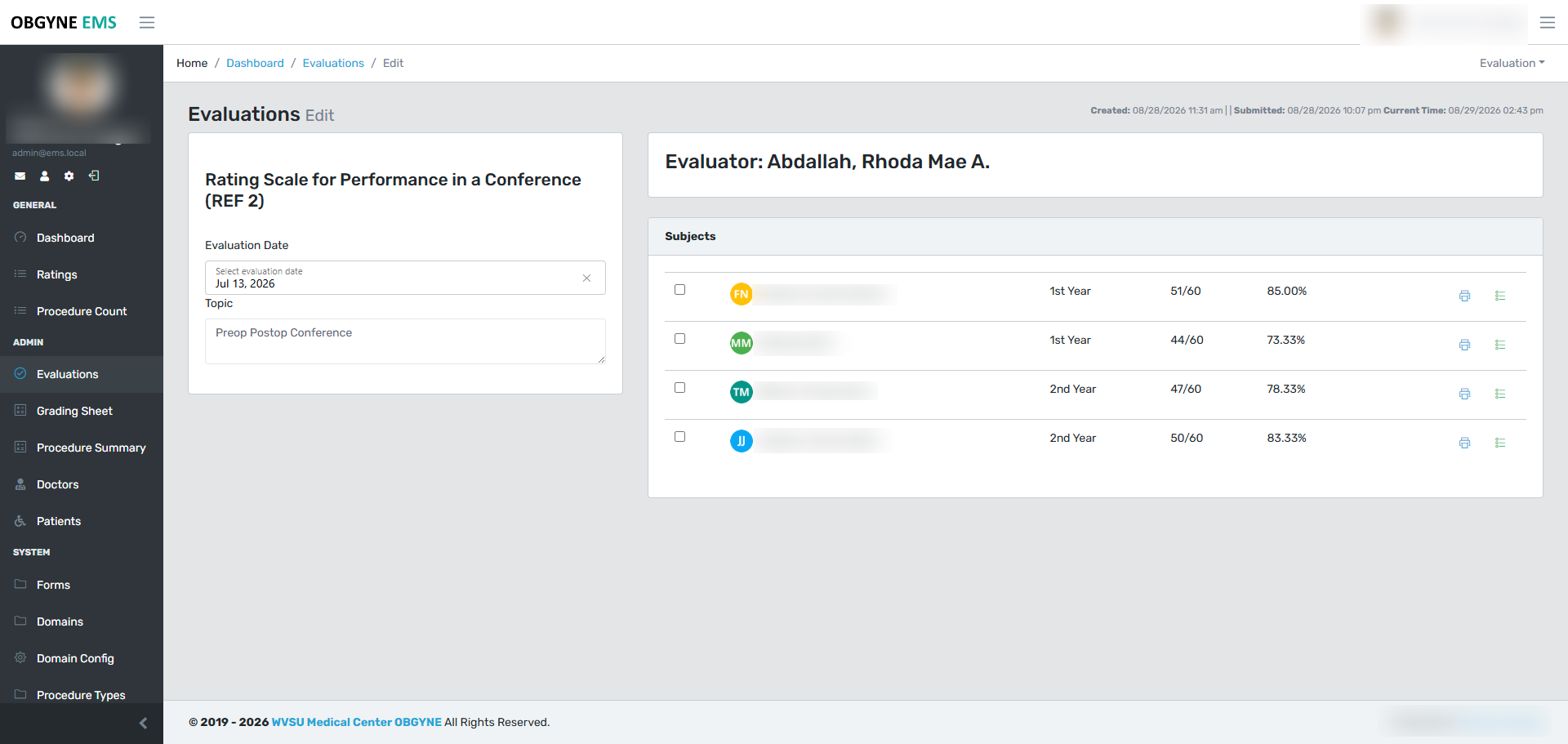Go to Evaluations breadcrumb link
This screenshot has width=1568, height=744.
tap(333, 63)
